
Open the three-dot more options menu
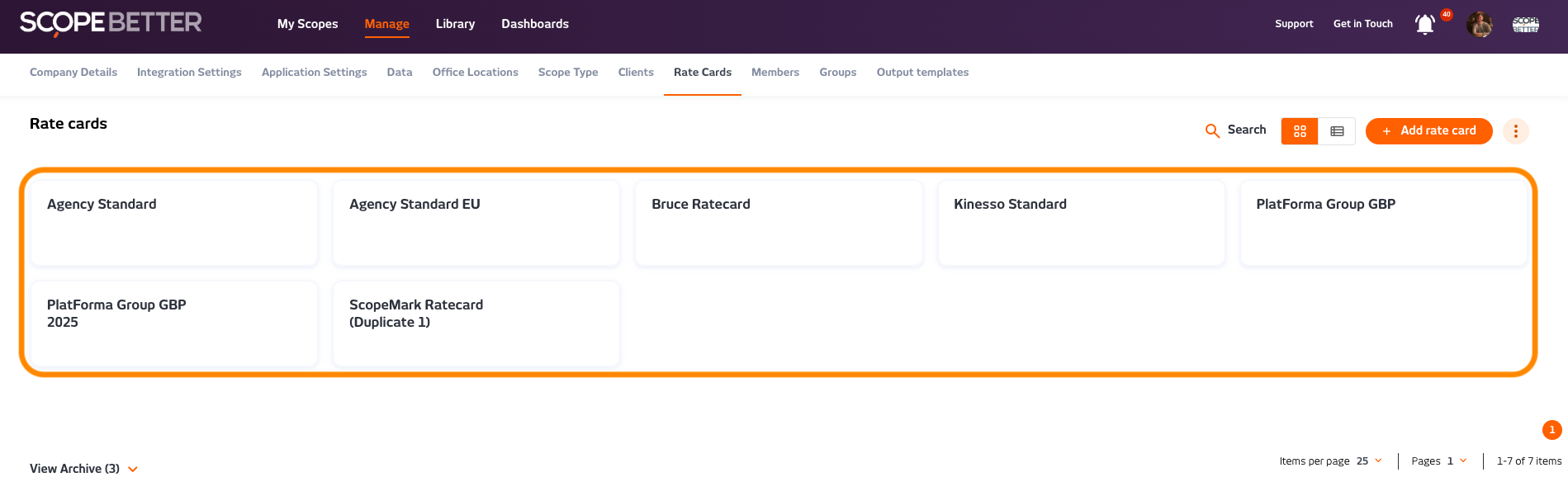point(1515,131)
